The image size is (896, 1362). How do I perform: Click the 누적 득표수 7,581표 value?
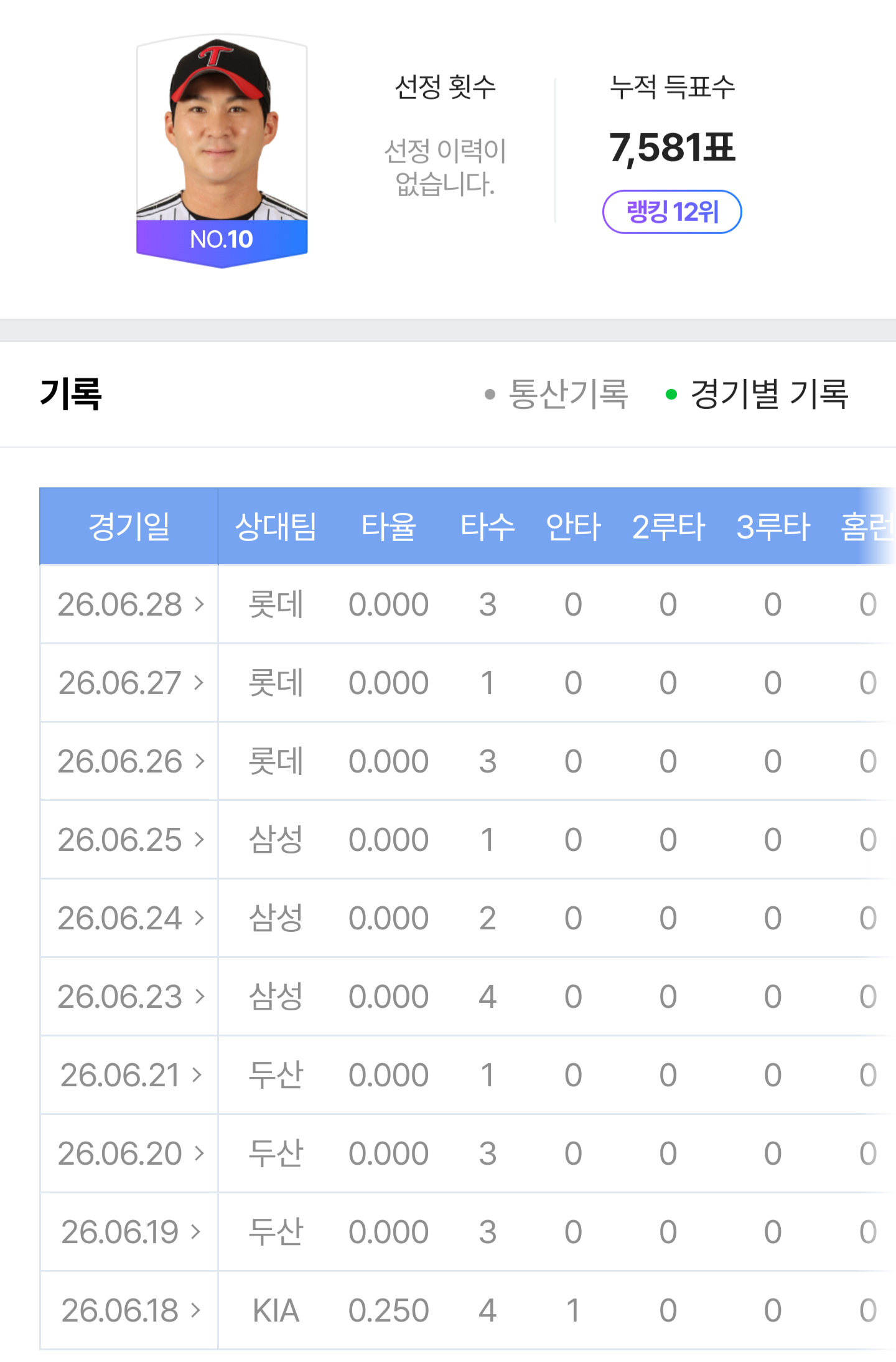pos(672,148)
